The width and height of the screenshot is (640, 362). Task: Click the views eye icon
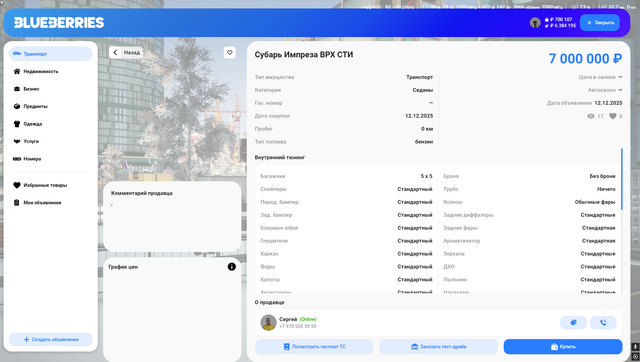(591, 116)
